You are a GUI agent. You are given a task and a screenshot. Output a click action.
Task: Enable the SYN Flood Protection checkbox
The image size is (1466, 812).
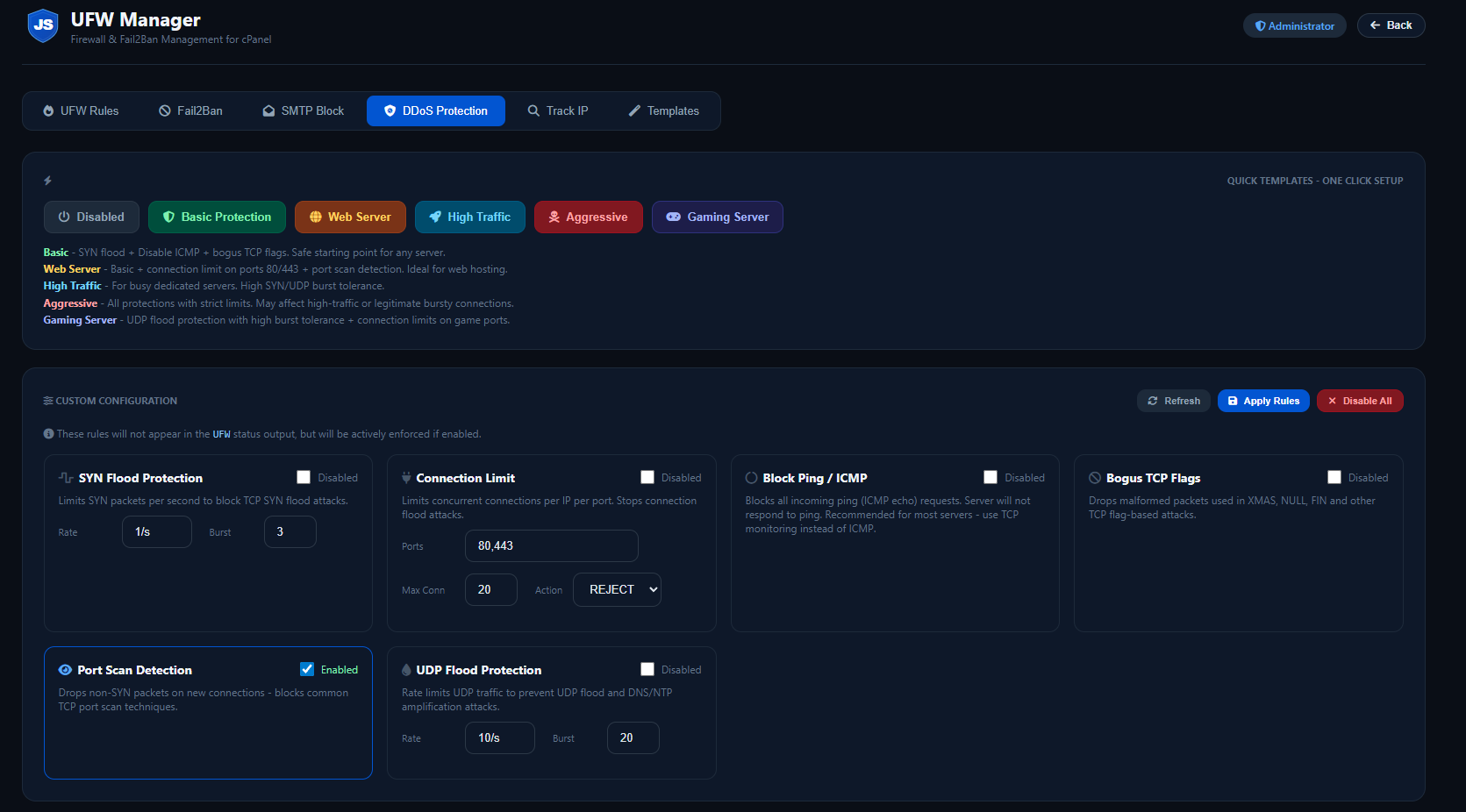(304, 477)
